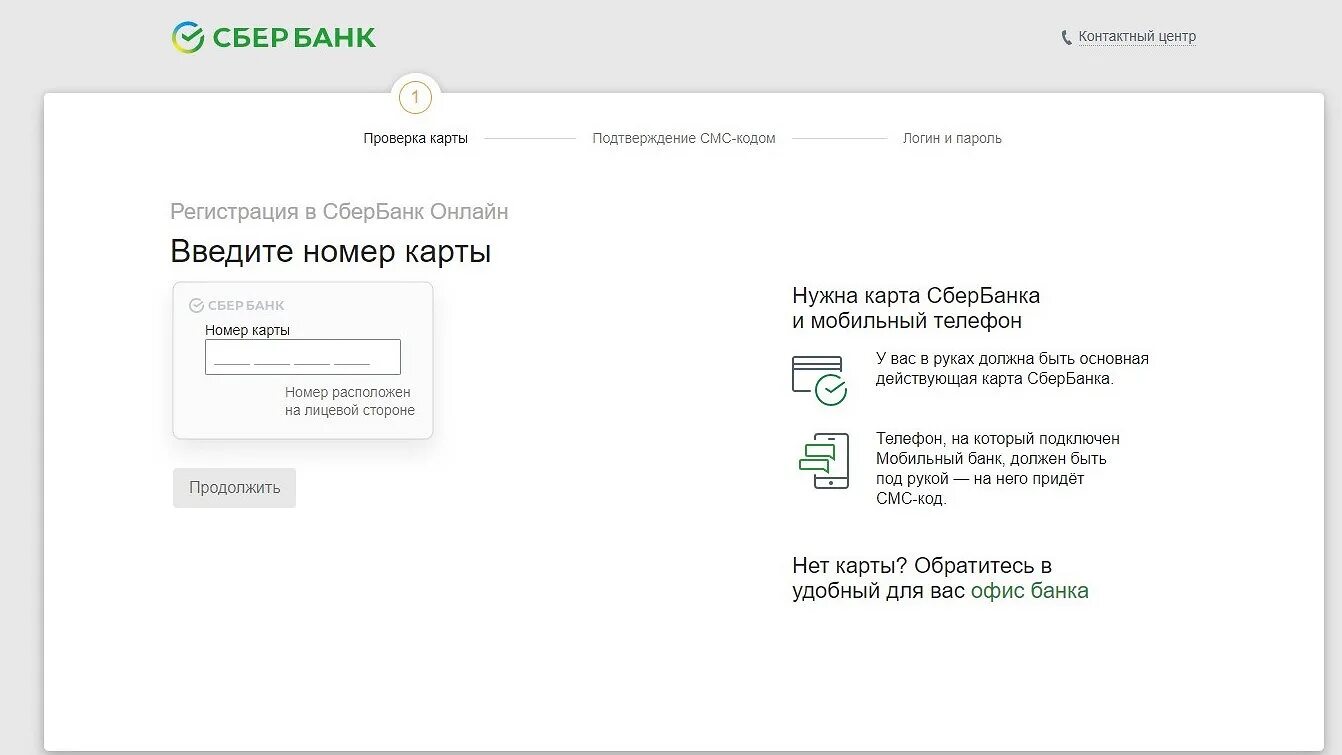The image size is (1342, 755).
Task: Click the Продолжить button
Action: click(x=234, y=488)
